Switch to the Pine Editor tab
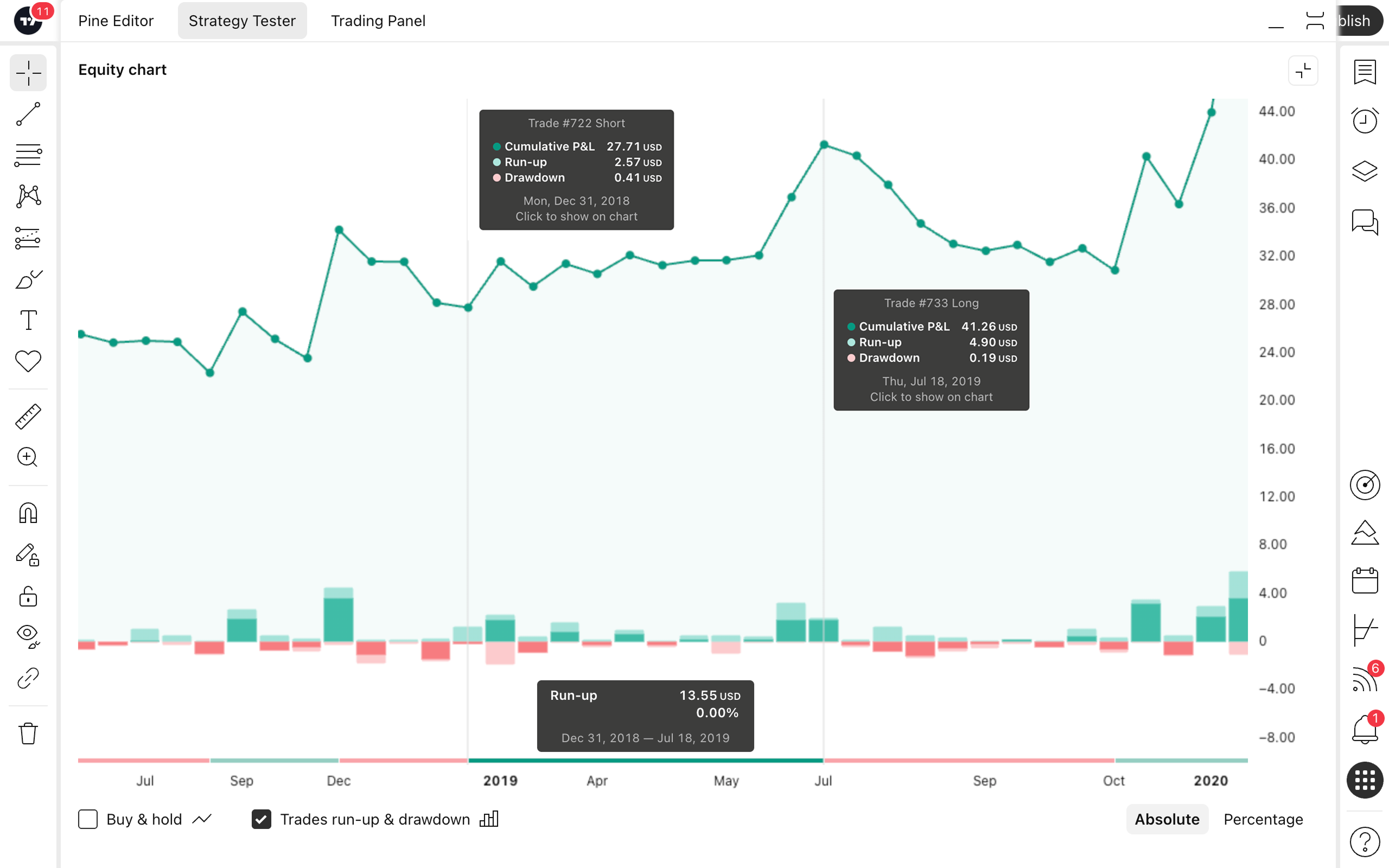This screenshot has width=1389, height=868. click(116, 21)
